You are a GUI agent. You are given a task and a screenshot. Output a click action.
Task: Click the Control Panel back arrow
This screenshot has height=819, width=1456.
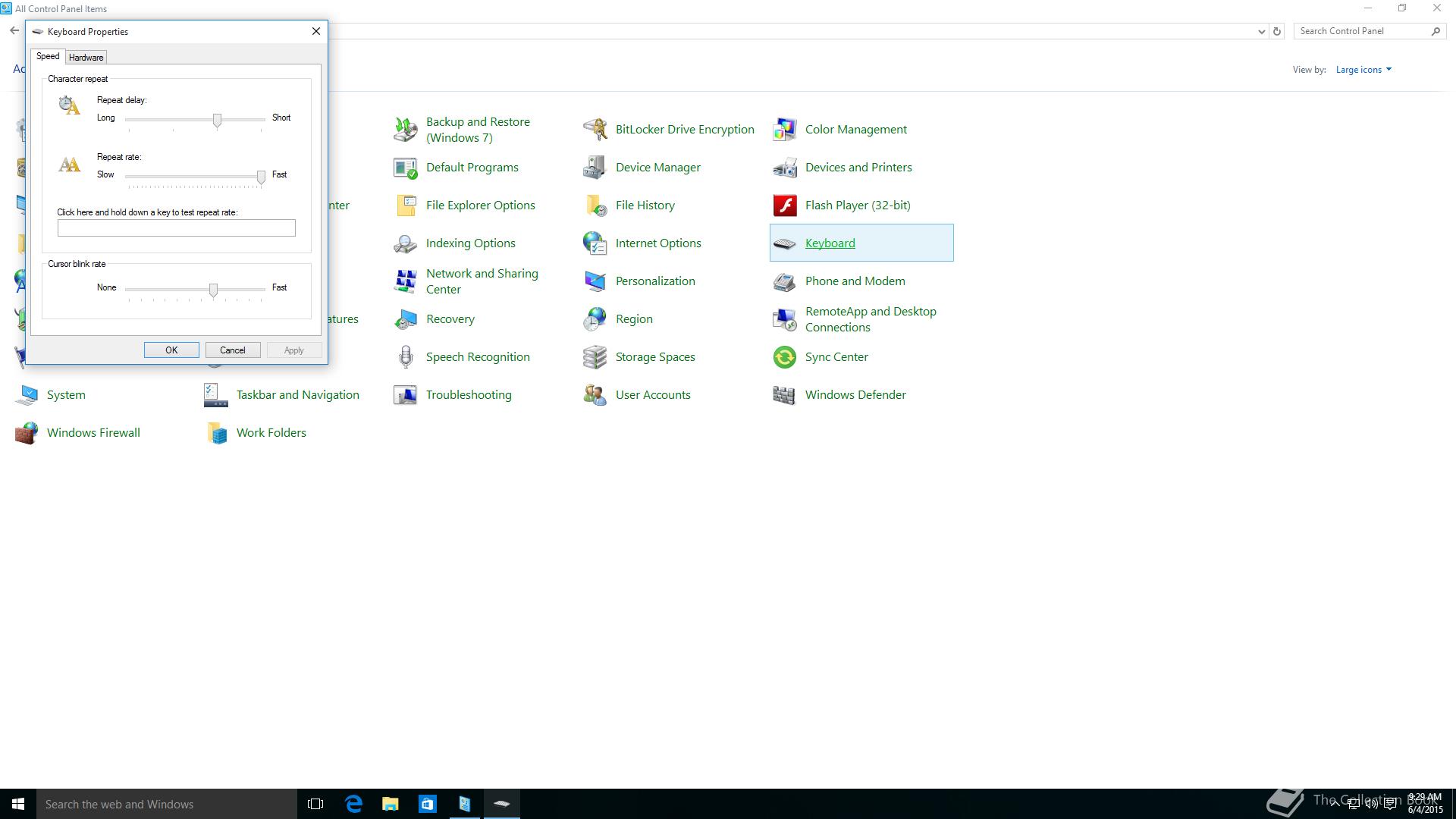pos(14,31)
